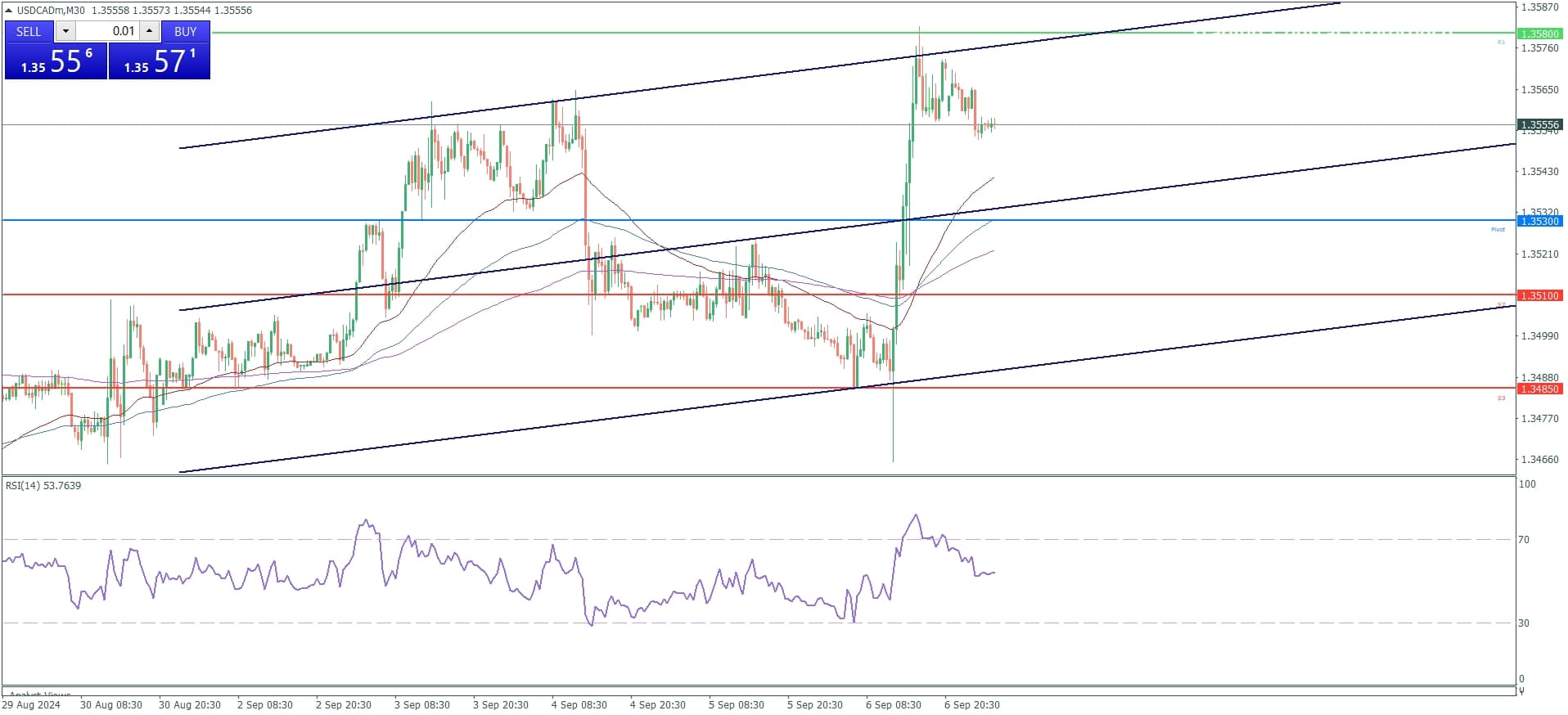Increase the lot volume with up arrow

pos(149,32)
